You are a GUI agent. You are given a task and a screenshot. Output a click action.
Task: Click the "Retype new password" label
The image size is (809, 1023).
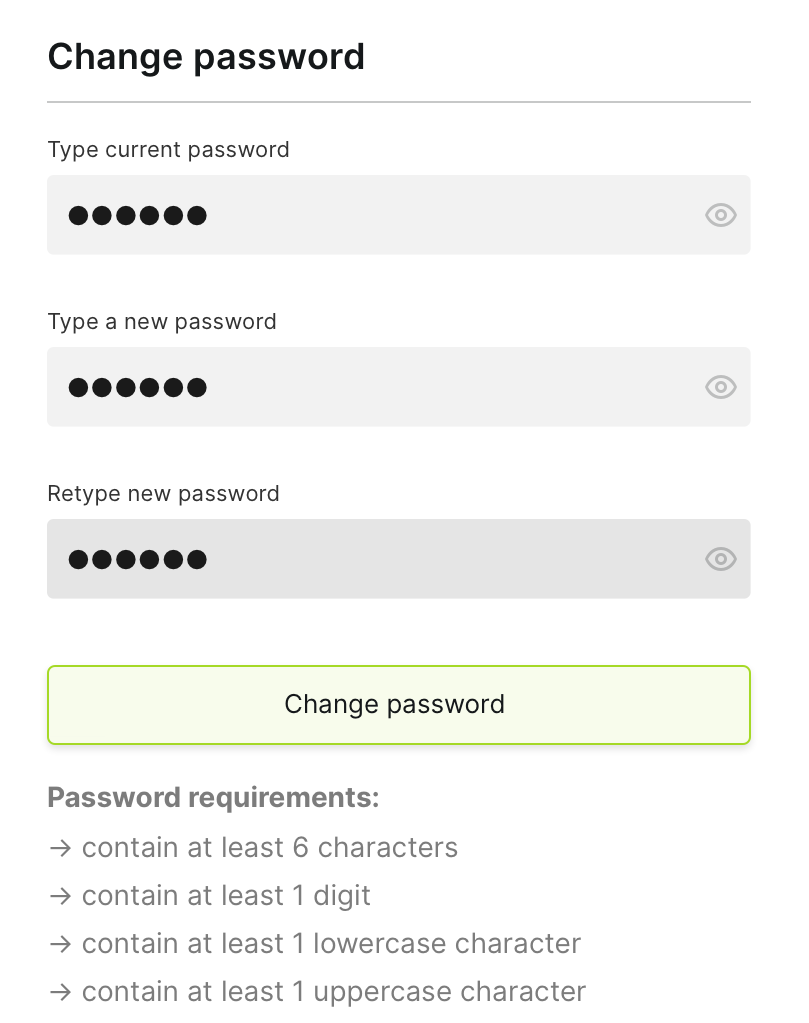pos(163,494)
